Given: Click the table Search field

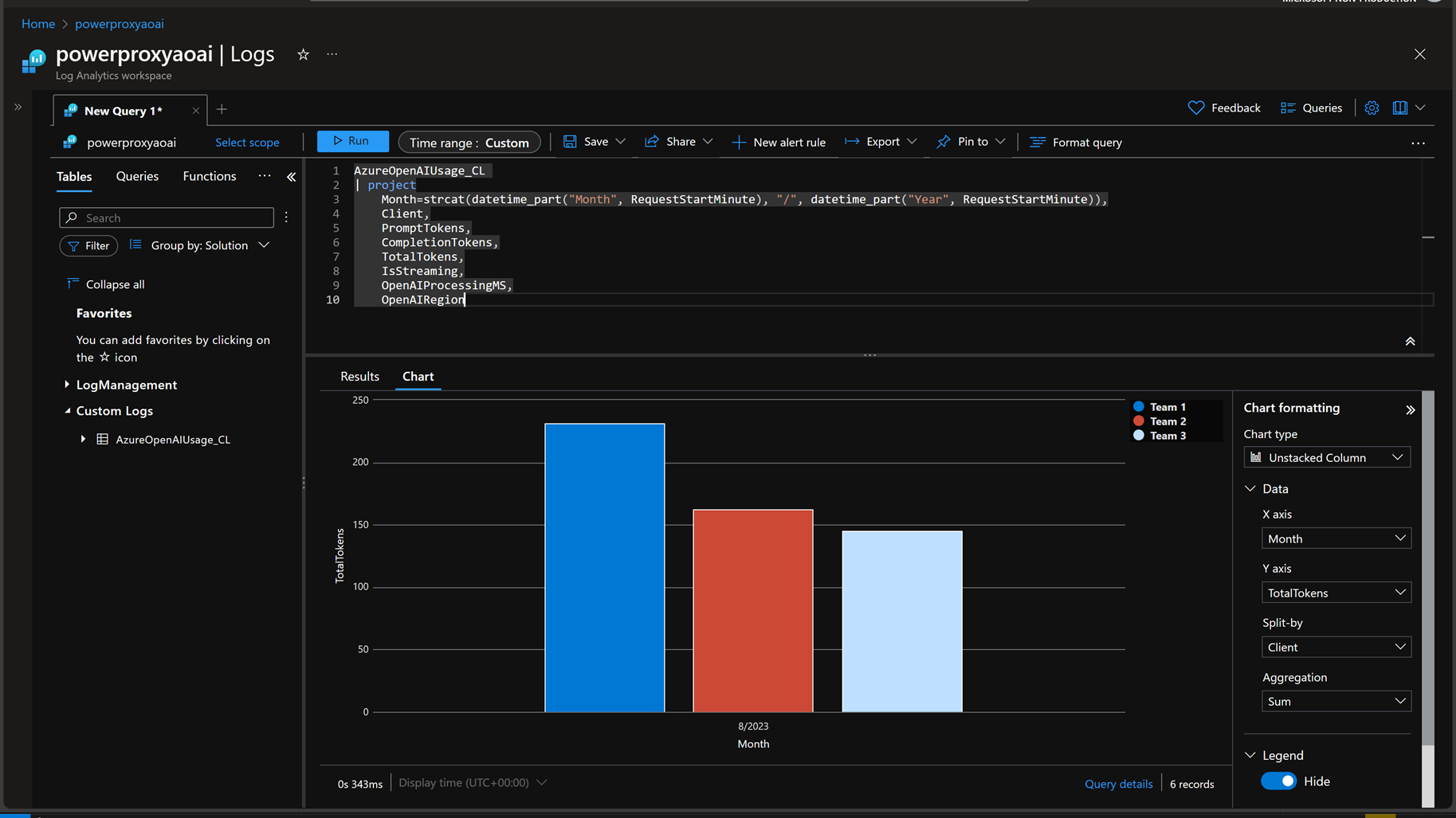Looking at the screenshot, I should [x=167, y=217].
